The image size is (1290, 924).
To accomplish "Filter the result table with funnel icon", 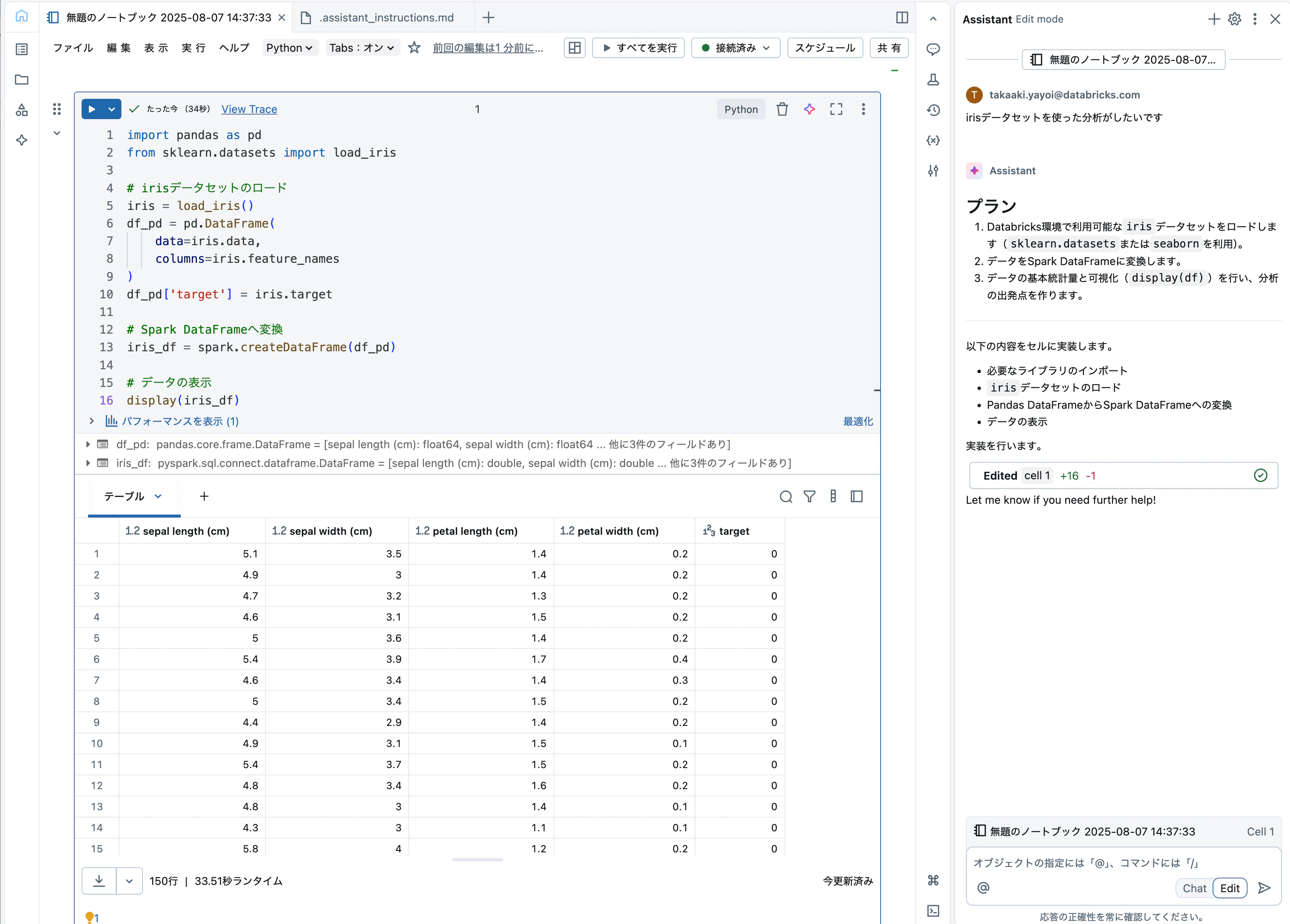I will coord(809,497).
